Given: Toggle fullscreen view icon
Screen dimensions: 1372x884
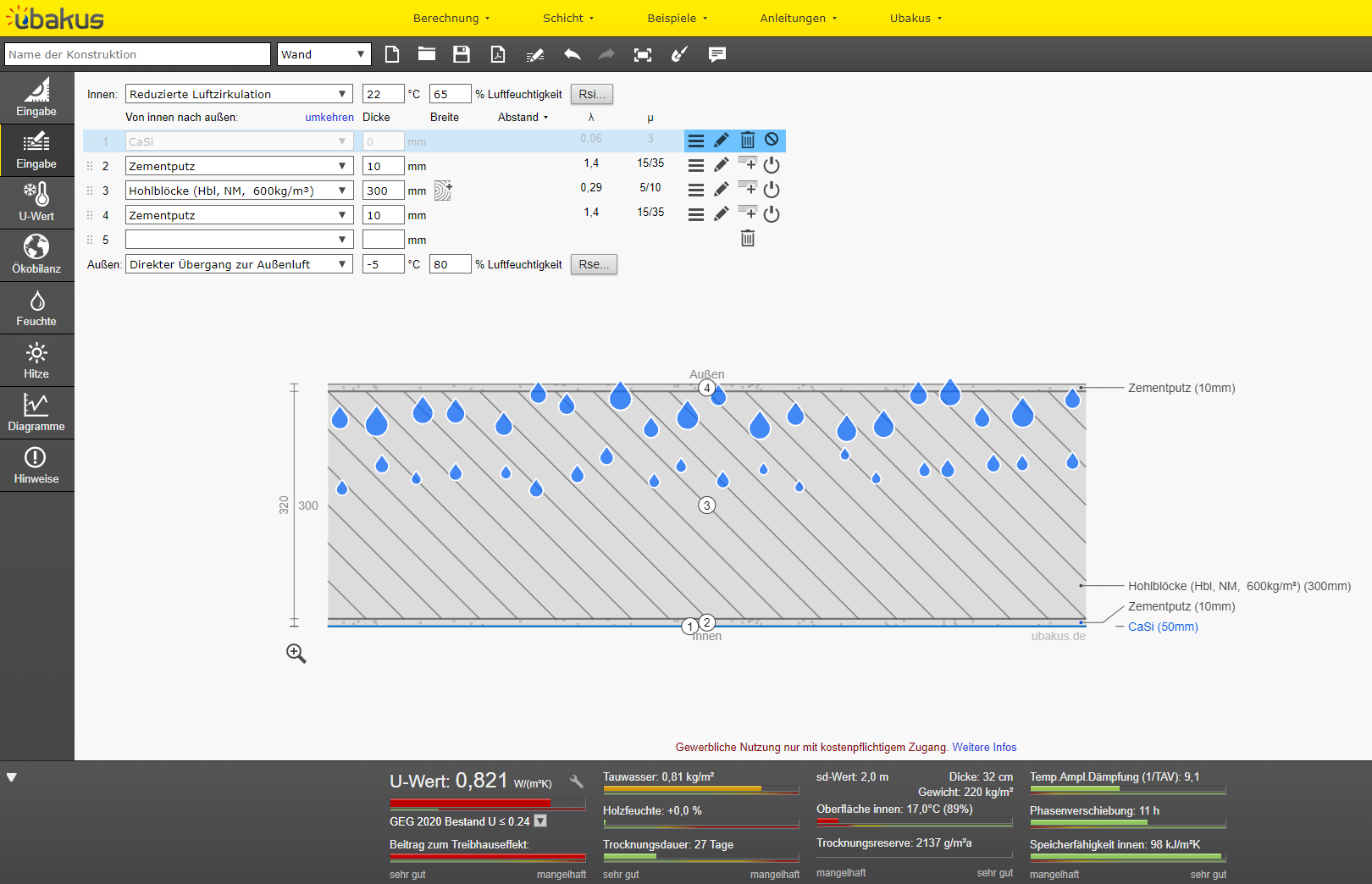Looking at the screenshot, I should (x=643, y=55).
